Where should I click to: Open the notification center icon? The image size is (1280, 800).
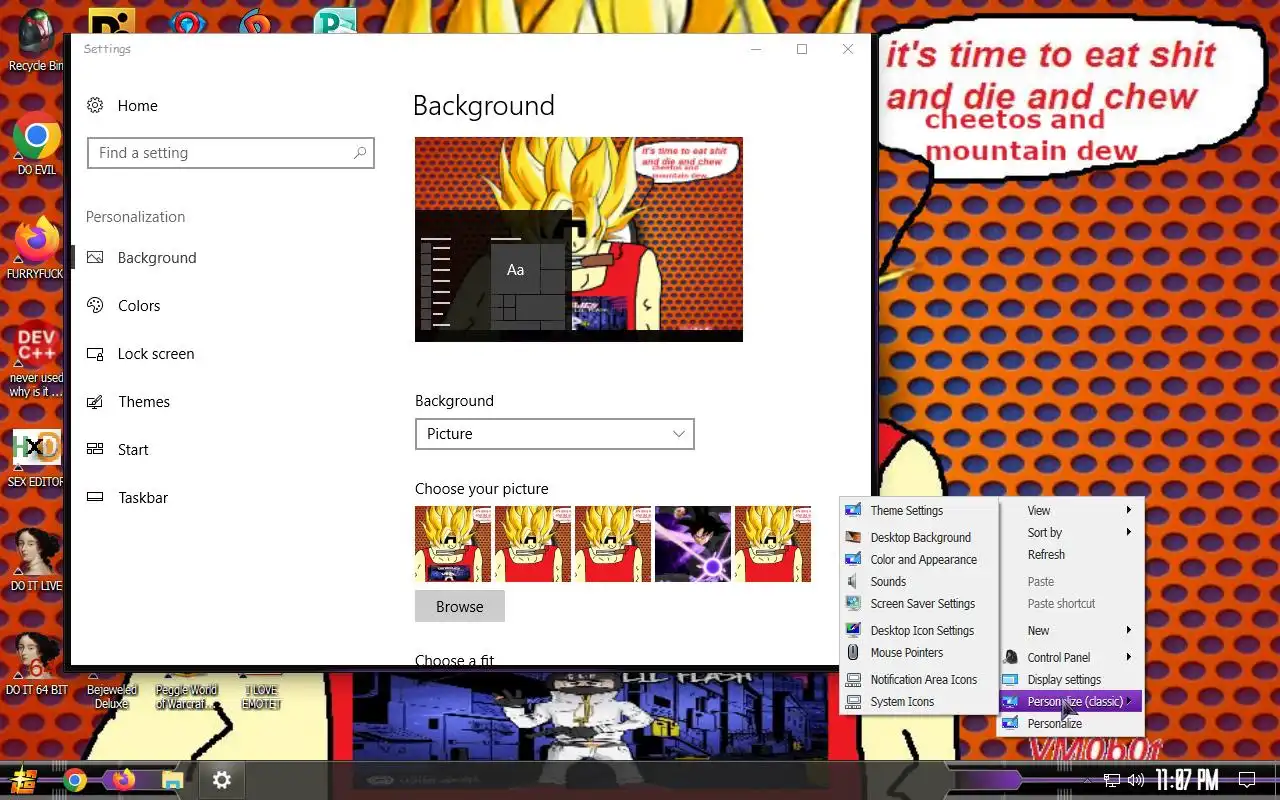click(1247, 780)
